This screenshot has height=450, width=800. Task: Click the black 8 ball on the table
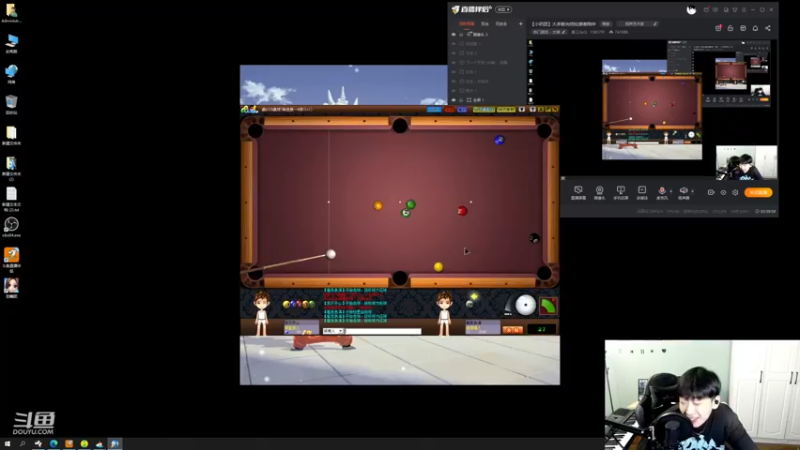click(x=534, y=238)
